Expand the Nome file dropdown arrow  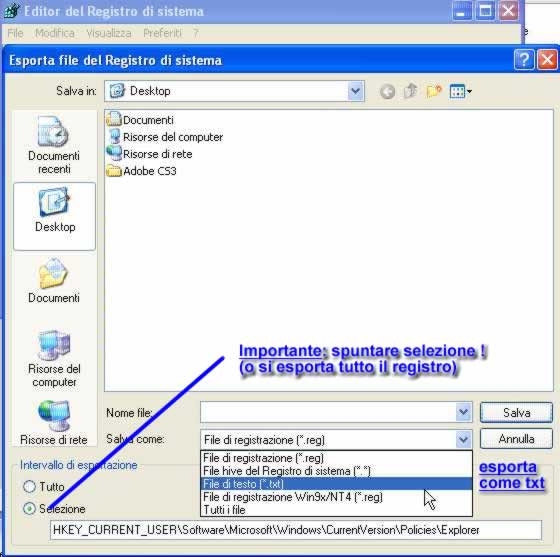click(x=463, y=412)
